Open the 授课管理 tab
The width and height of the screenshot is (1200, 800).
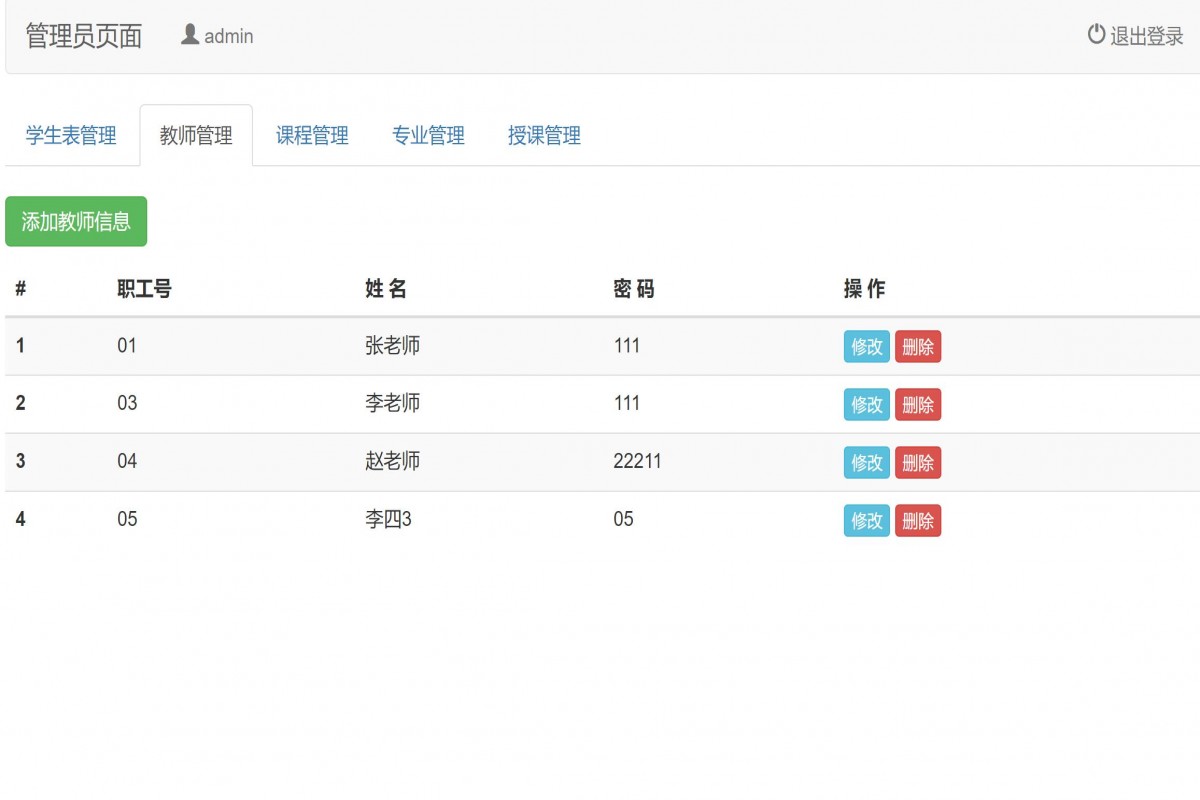click(543, 135)
